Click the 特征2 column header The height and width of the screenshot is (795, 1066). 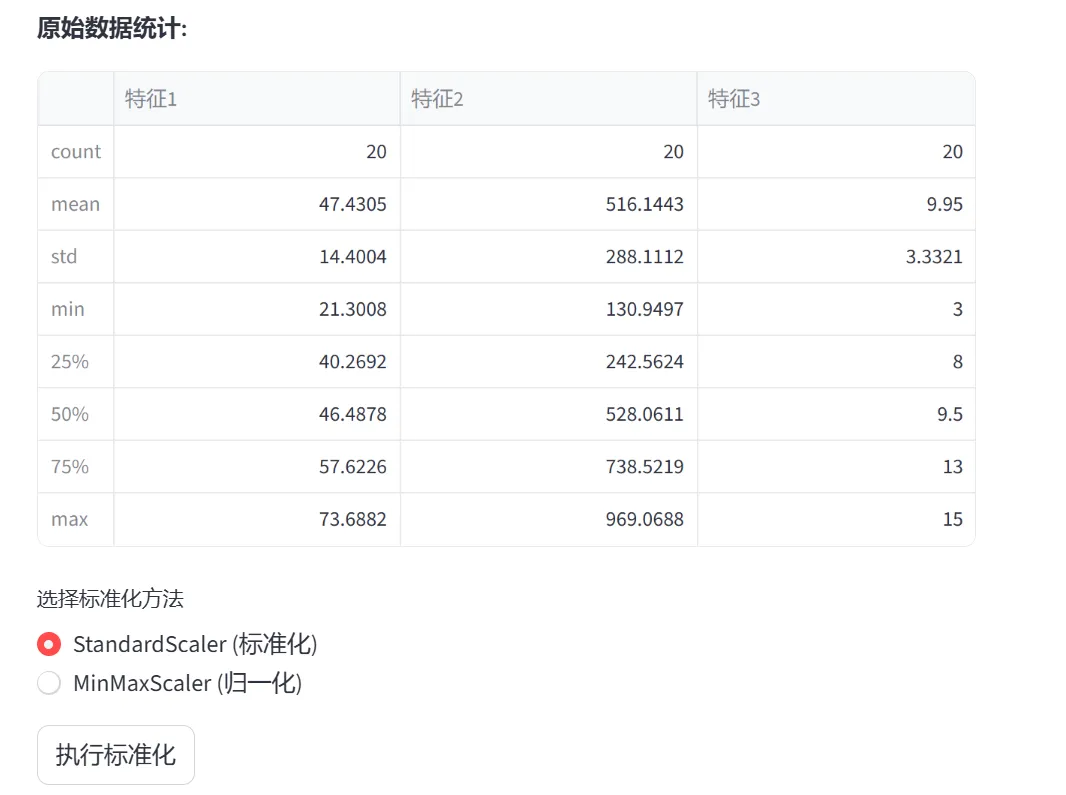pyautogui.click(x=548, y=99)
